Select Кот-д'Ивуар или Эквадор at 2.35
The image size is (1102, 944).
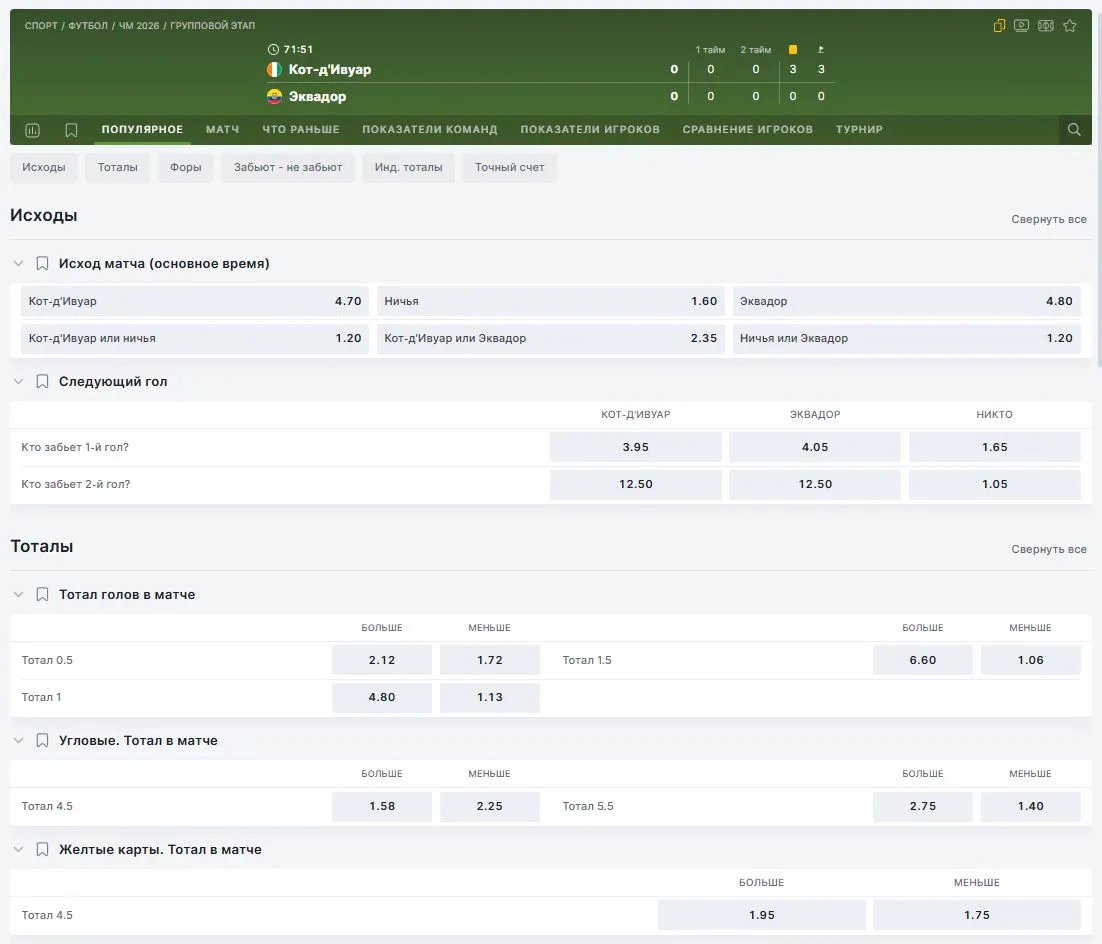tap(550, 338)
